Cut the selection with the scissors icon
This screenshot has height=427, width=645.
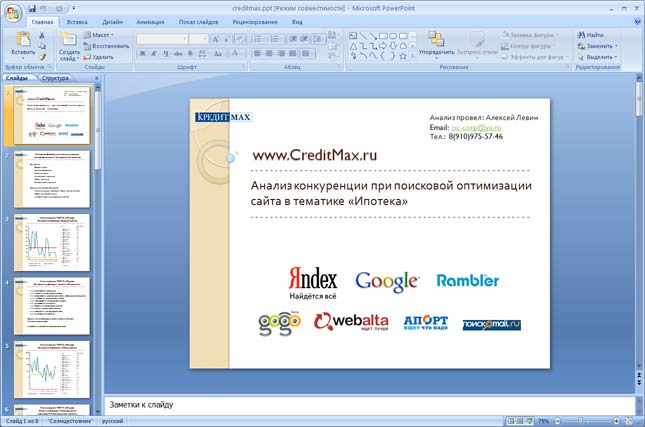pyautogui.click(x=42, y=36)
